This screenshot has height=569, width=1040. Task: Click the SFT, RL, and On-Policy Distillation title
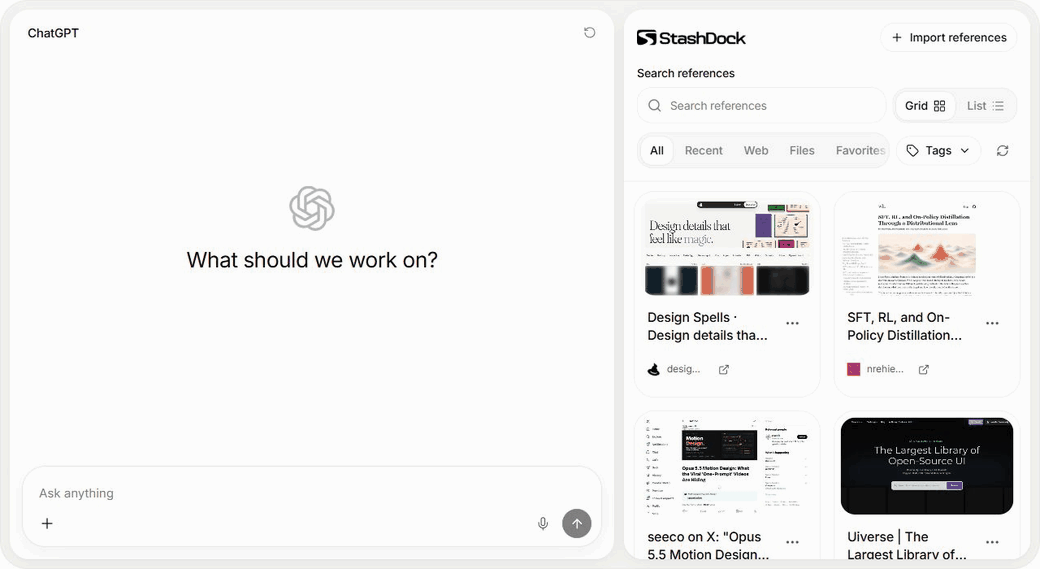904,326
